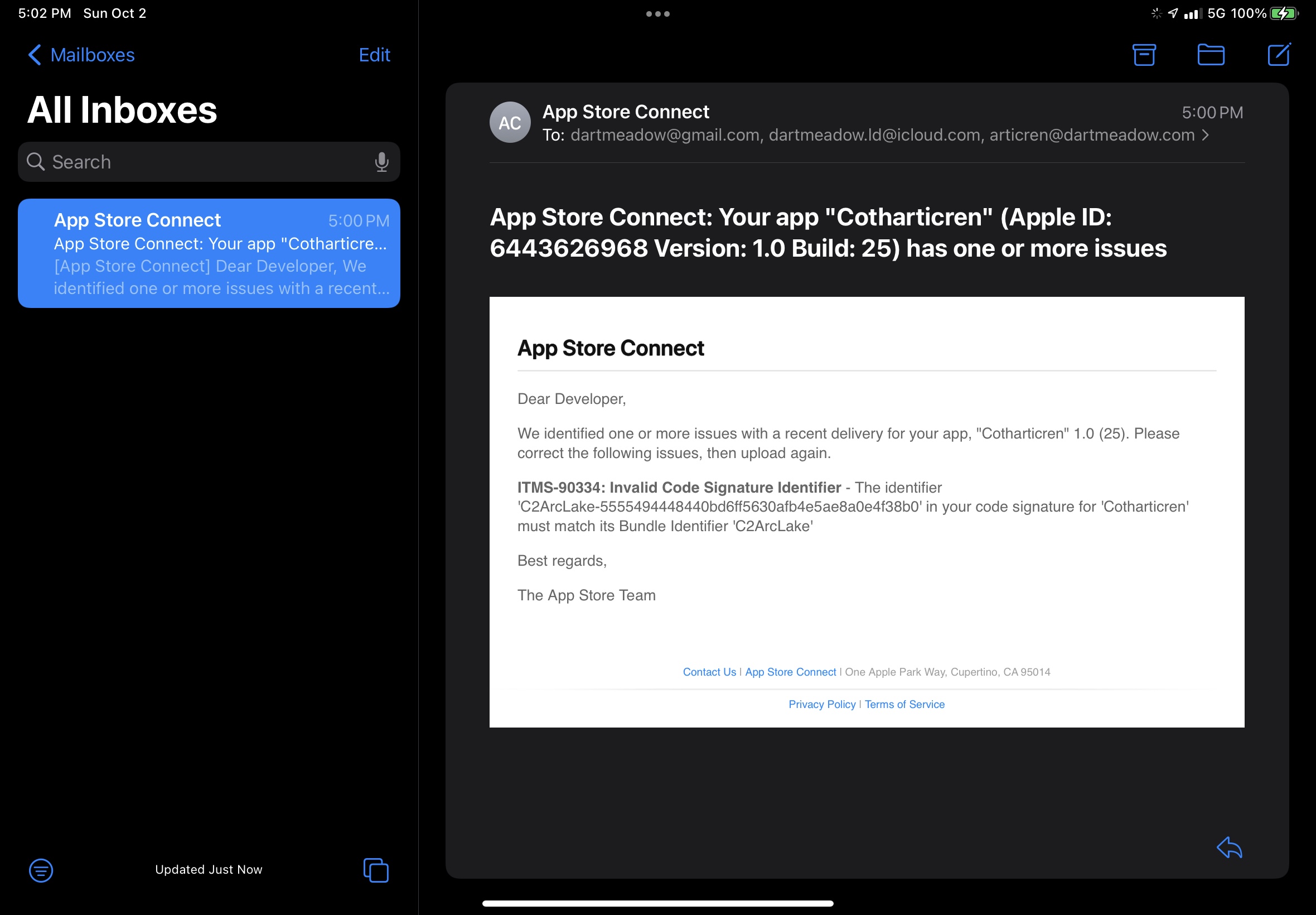Image resolution: width=1316 pixels, height=915 pixels.
Task: Tap the ITMS-90334 error title
Action: pos(679,487)
